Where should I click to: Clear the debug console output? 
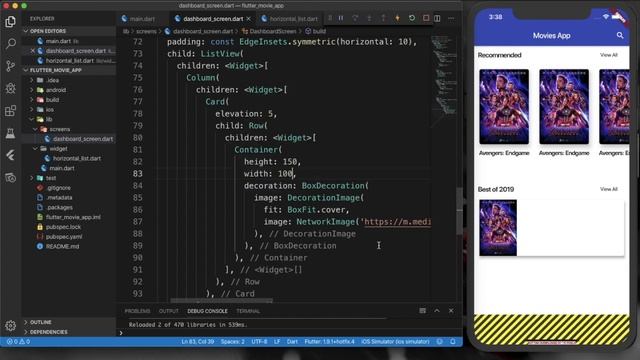(422, 311)
